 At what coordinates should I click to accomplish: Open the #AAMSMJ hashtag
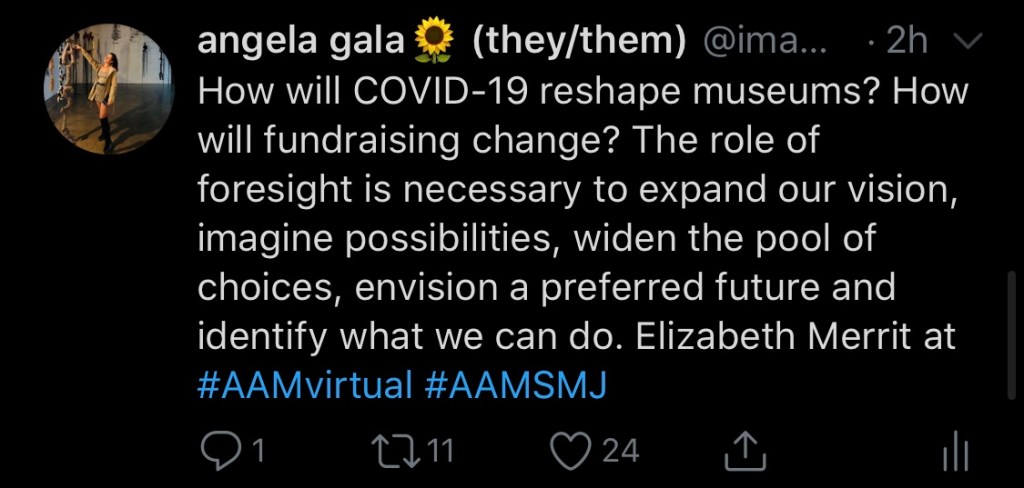pos(515,386)
